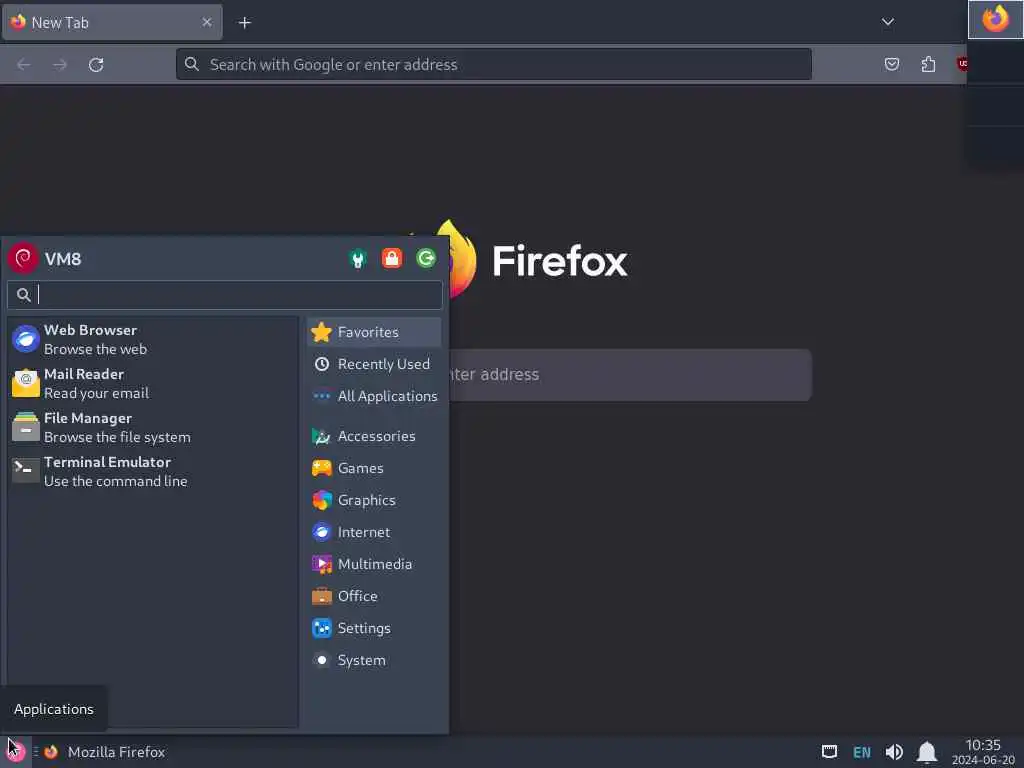Image resolution: width=1024 pixels, height=768 pixels.
Task: Reload the current page
Action: 96,64
